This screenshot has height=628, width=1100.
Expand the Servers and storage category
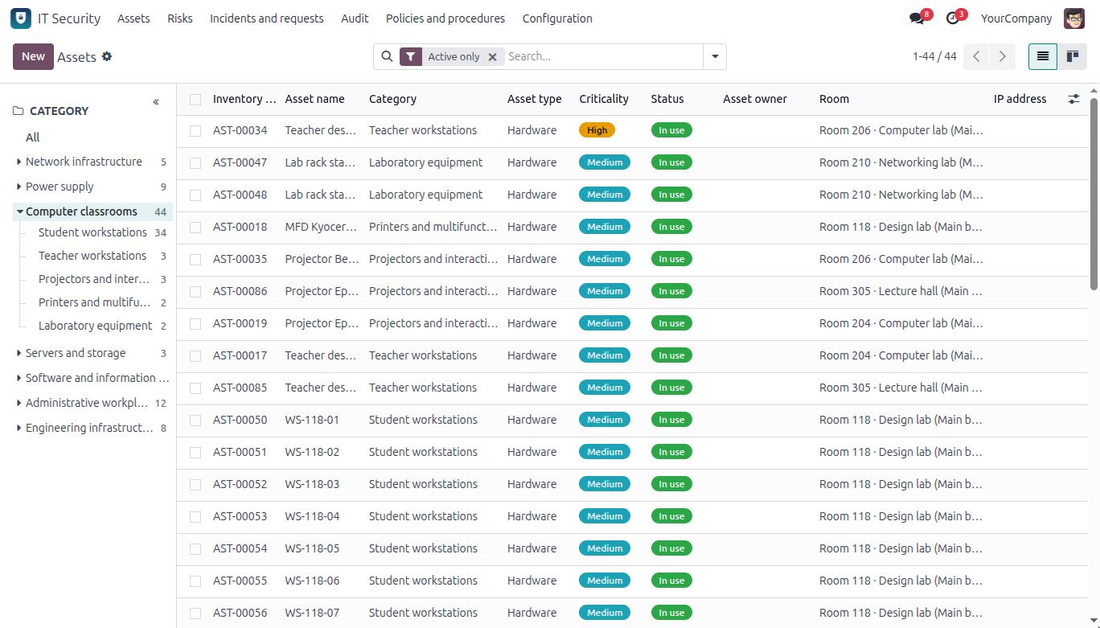(18, 353)
